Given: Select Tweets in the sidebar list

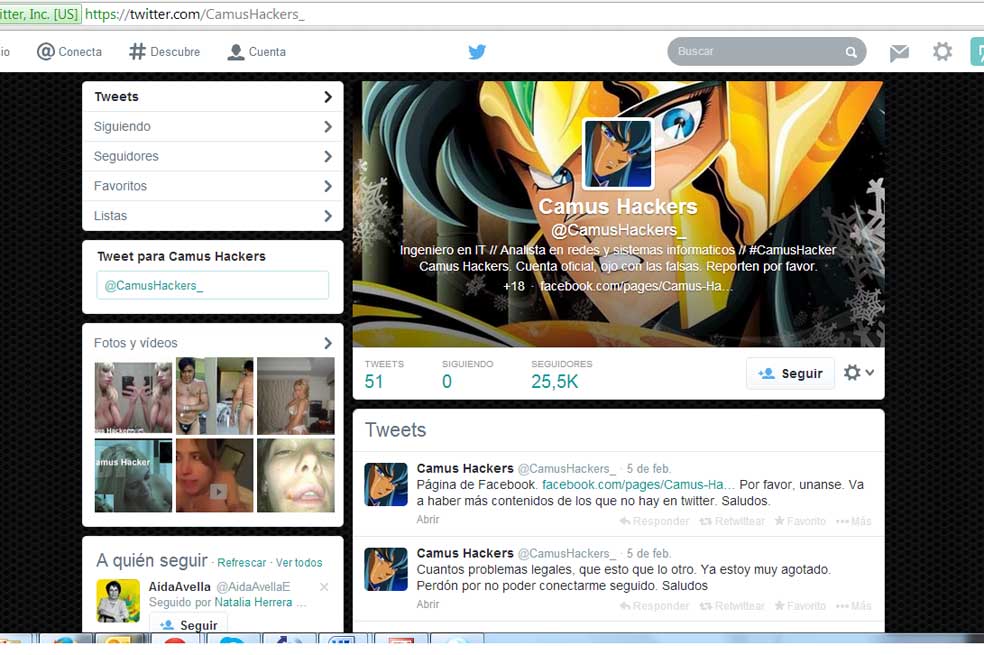Looking at the screenshot, I should click(x=213, y=97).
